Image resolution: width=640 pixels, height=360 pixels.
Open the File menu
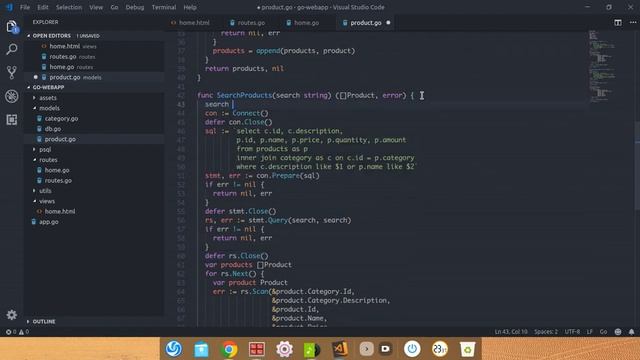25,7
